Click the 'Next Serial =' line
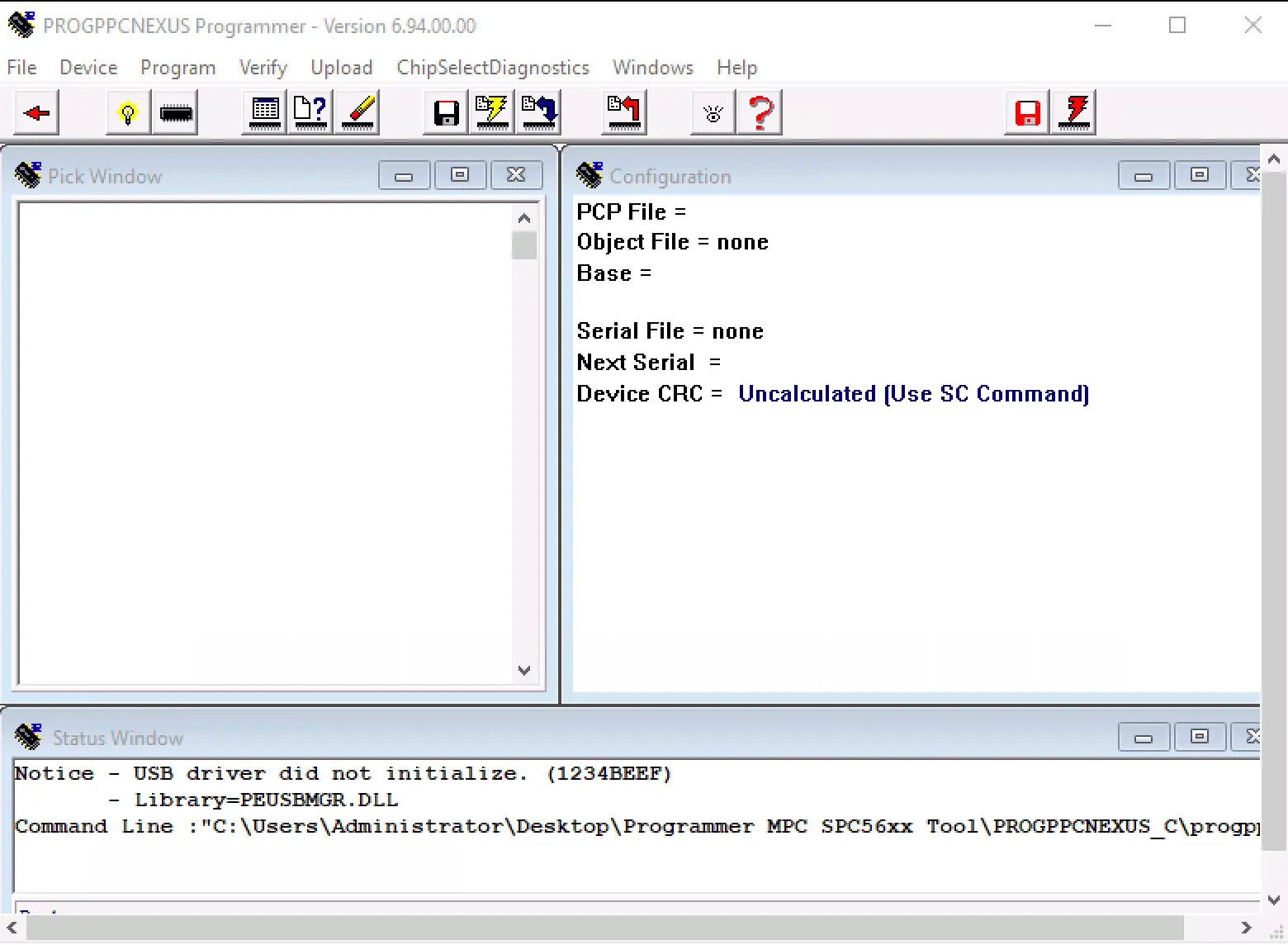Image resolution: width=1288 pixels, height=945 pixels. click(649, 363)
